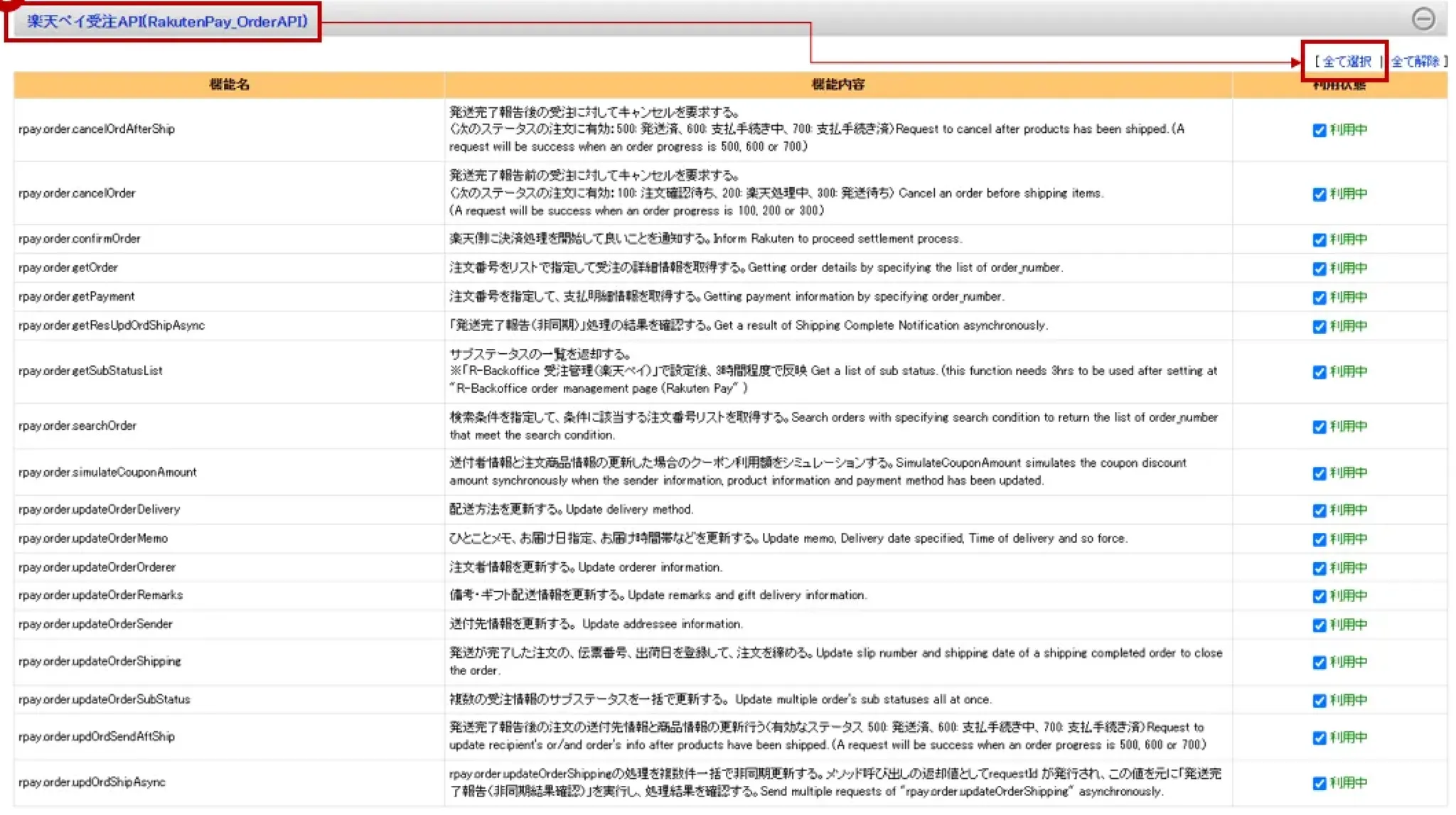
Task: Toggle rpay.order.updateOrderShipping checkbox
Action: (x=1319, y=662)
